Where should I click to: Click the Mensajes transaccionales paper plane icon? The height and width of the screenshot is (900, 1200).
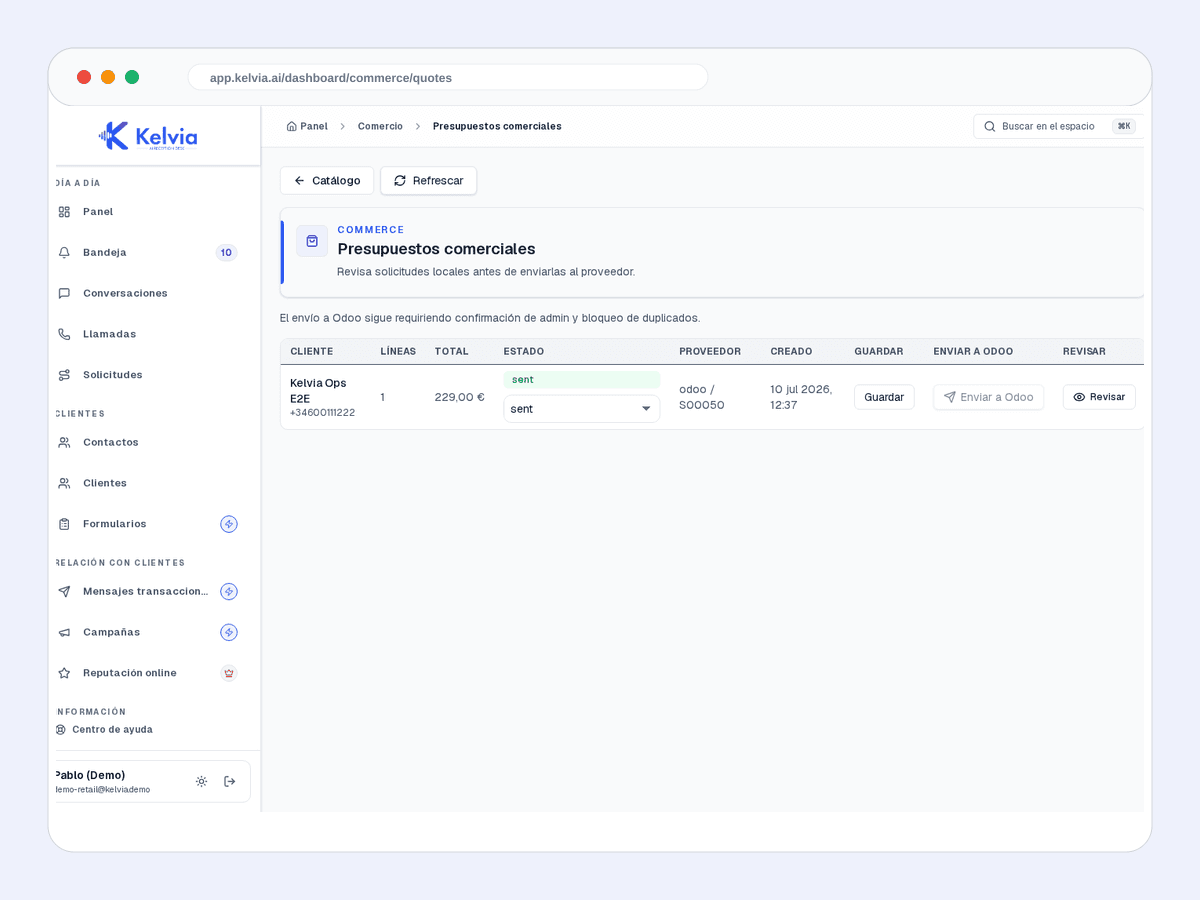(64, 591)
